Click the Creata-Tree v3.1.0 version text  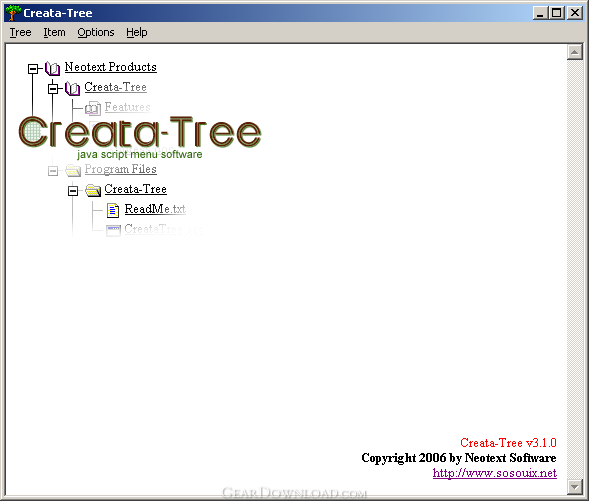pyautogui.click(x=509, y=443)
